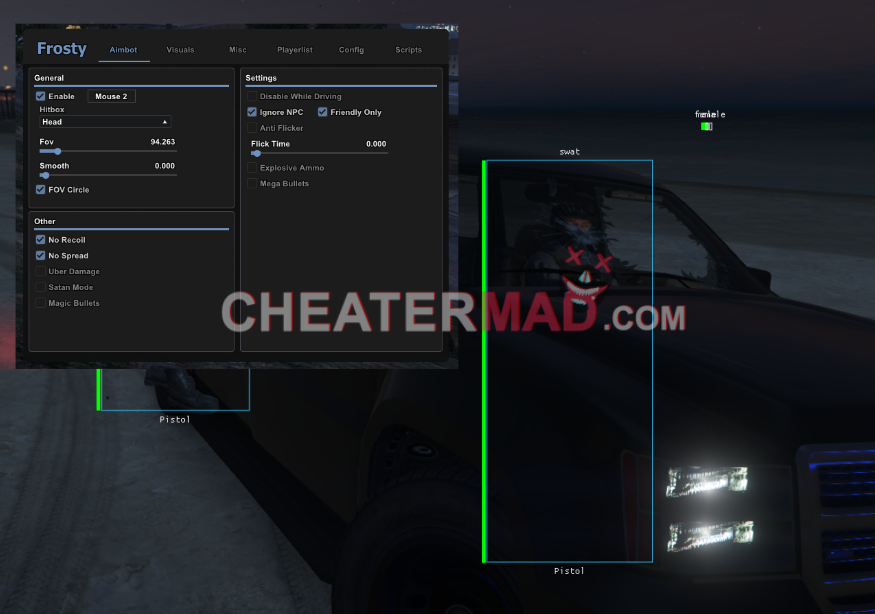This screenshot has width=875, height=614.
Task: Click the Frosty logo title
Action: [x=61, y=49]
